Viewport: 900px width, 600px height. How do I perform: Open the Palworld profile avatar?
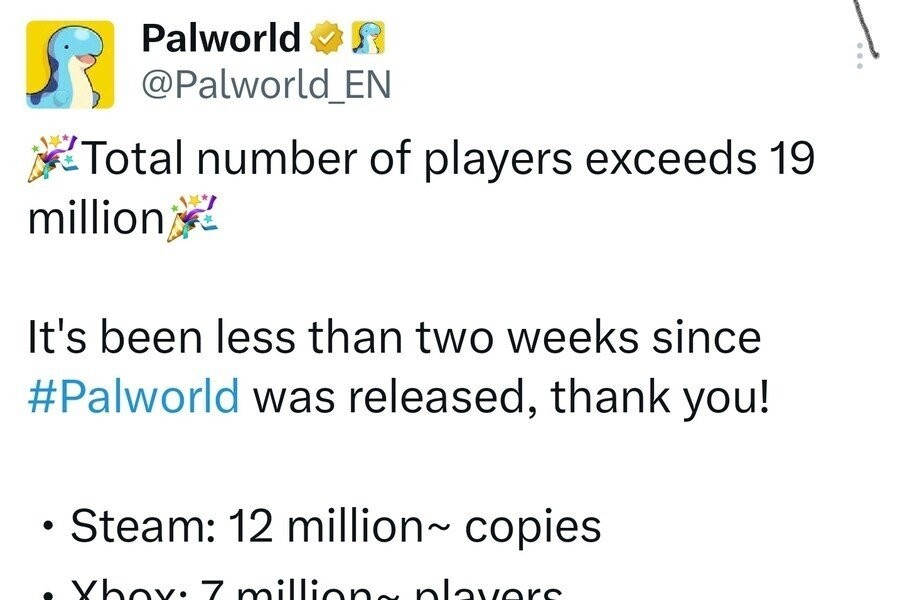tap(68, 64)
